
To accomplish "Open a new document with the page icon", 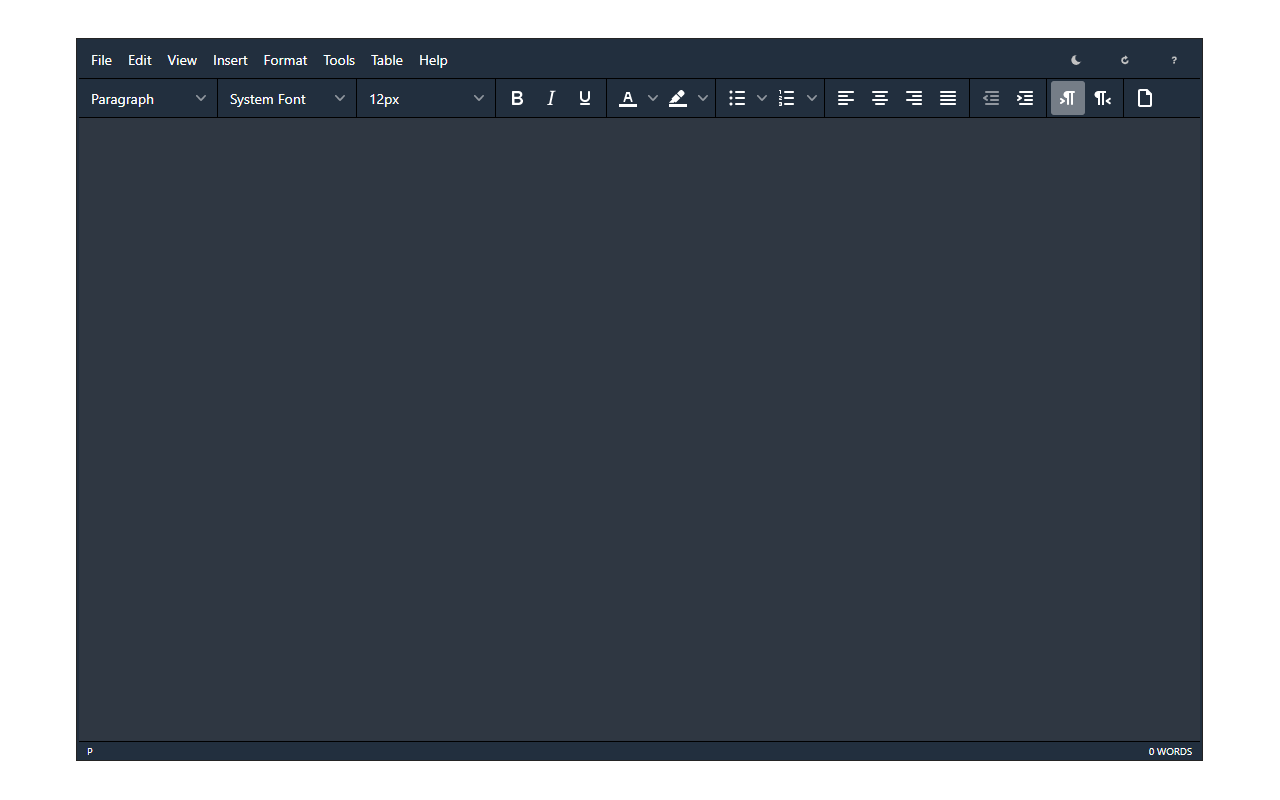I will pyautogui.click(x=1145, y=98).
